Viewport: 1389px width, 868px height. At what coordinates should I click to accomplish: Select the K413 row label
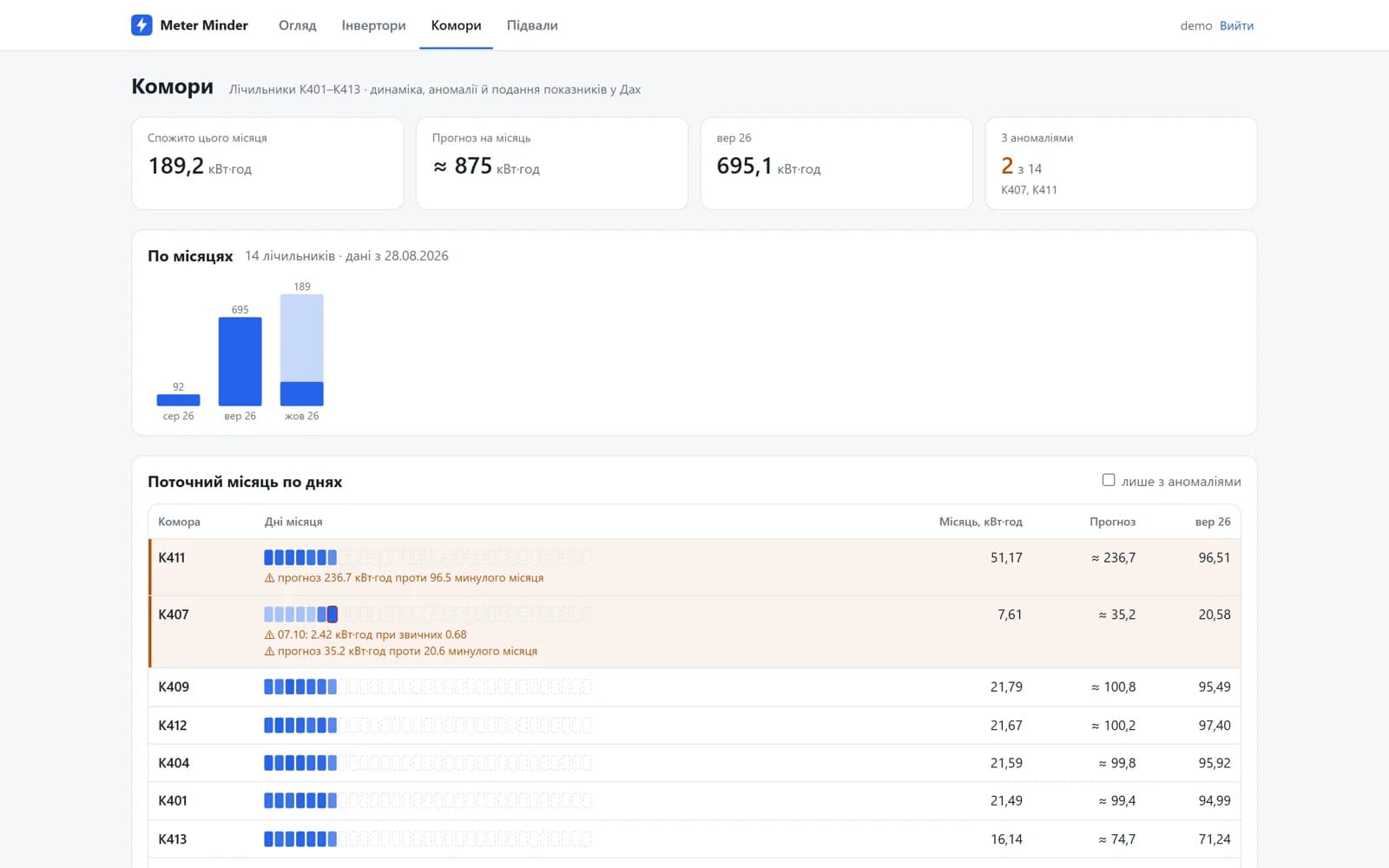pos(173,838)
